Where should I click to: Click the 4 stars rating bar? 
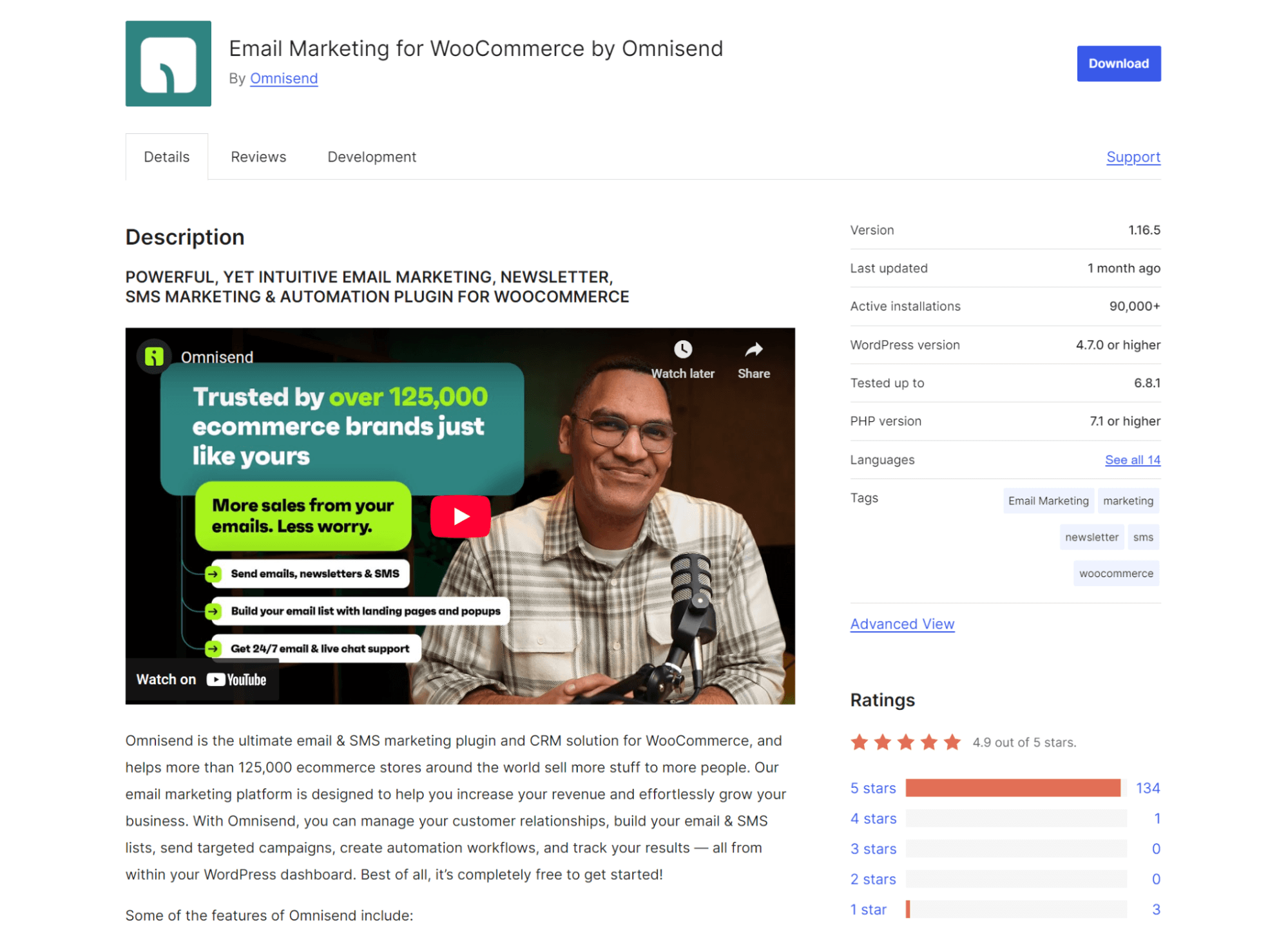click(x=1015, y=818)
